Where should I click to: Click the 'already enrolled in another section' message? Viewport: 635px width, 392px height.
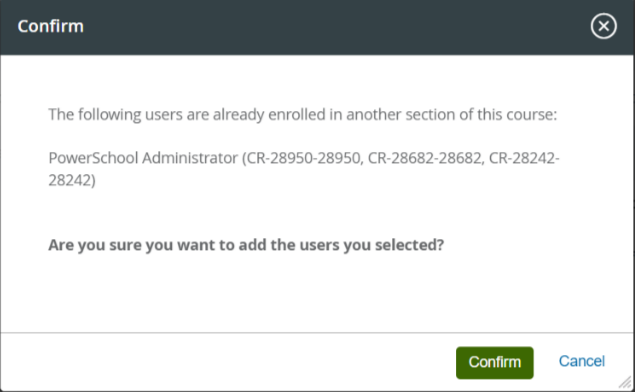click(303, 115)
